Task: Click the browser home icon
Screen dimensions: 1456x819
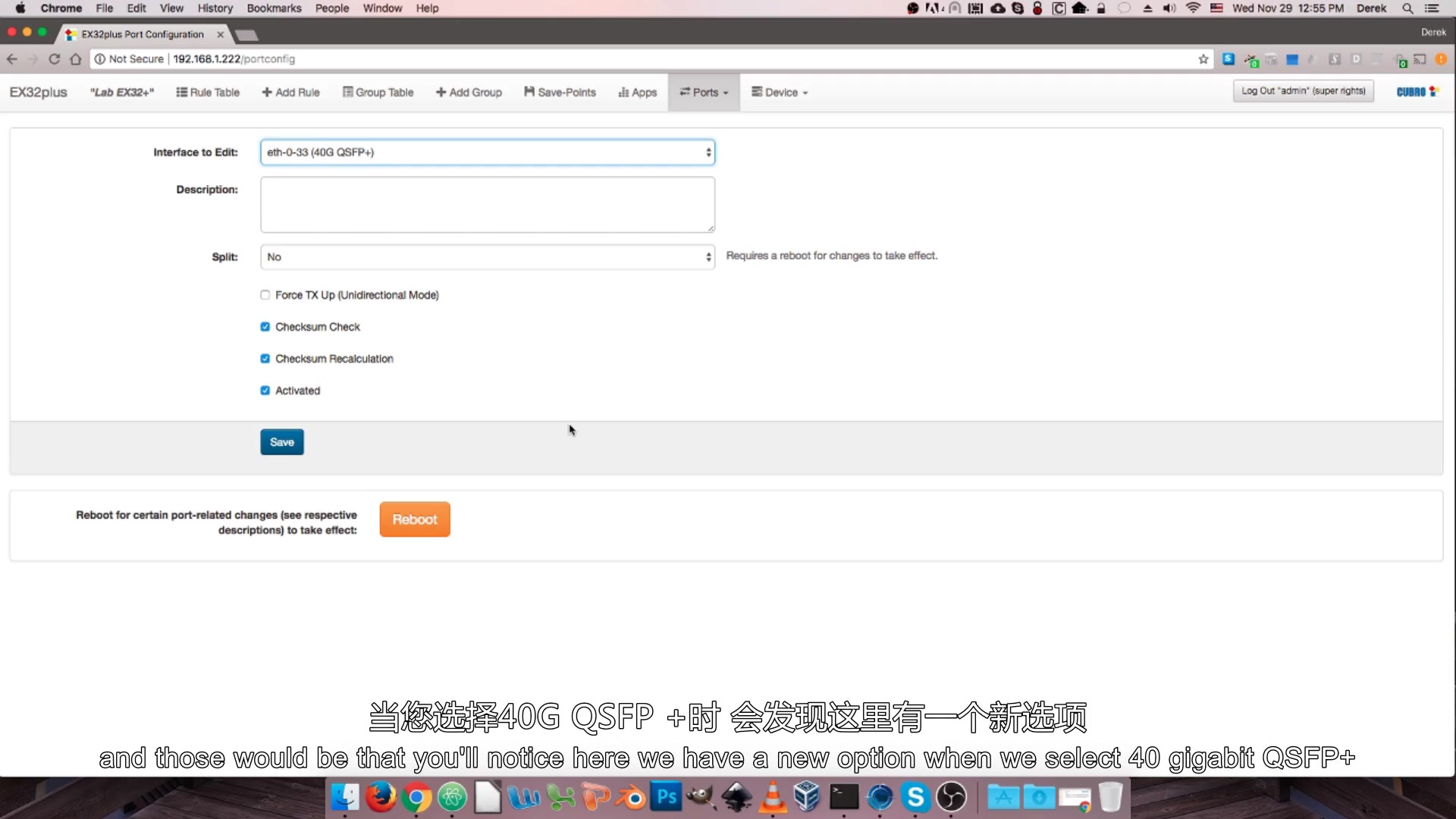Action: pyautogui.click(x=75, y=59)
